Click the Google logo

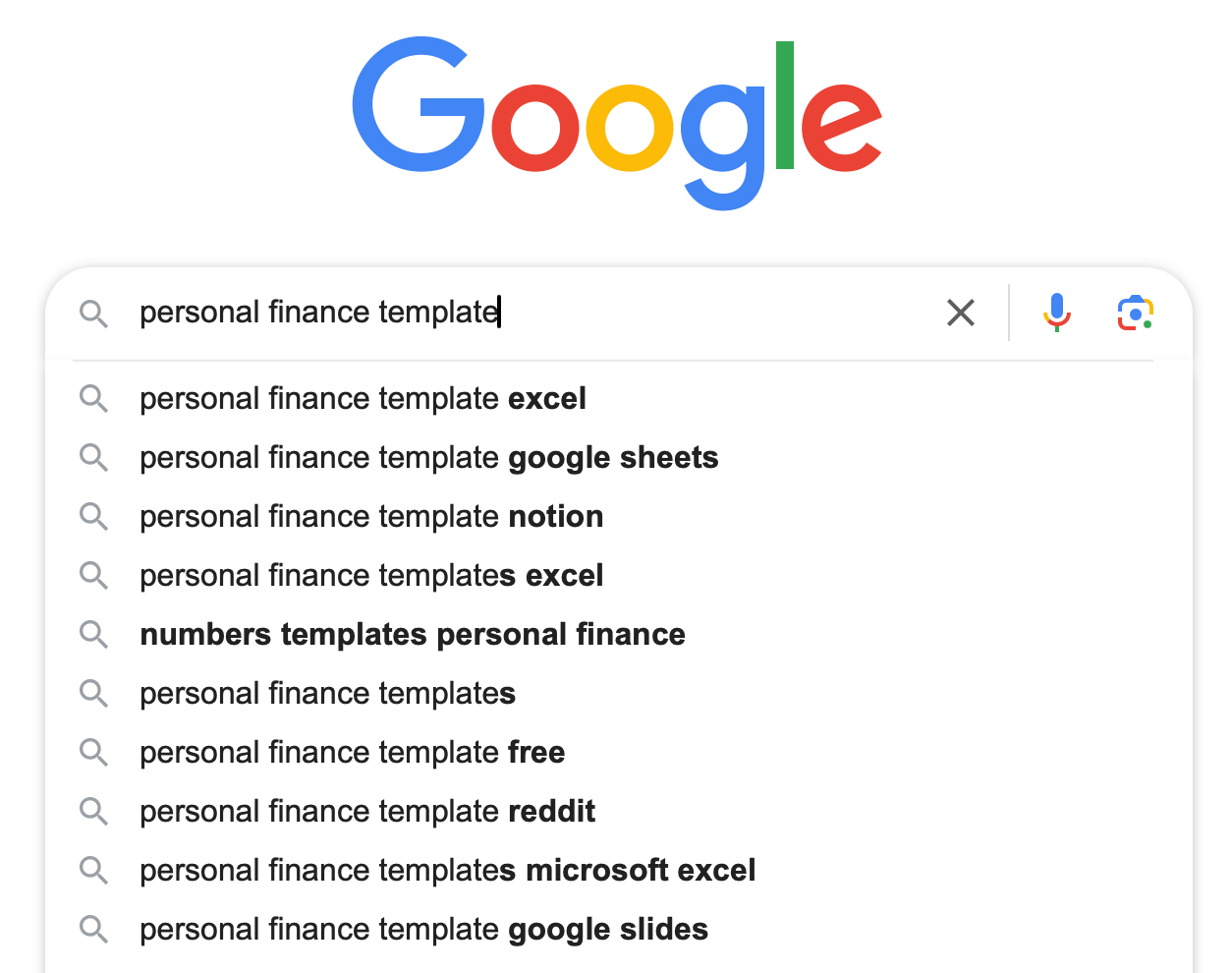click(x=617, y=123)
